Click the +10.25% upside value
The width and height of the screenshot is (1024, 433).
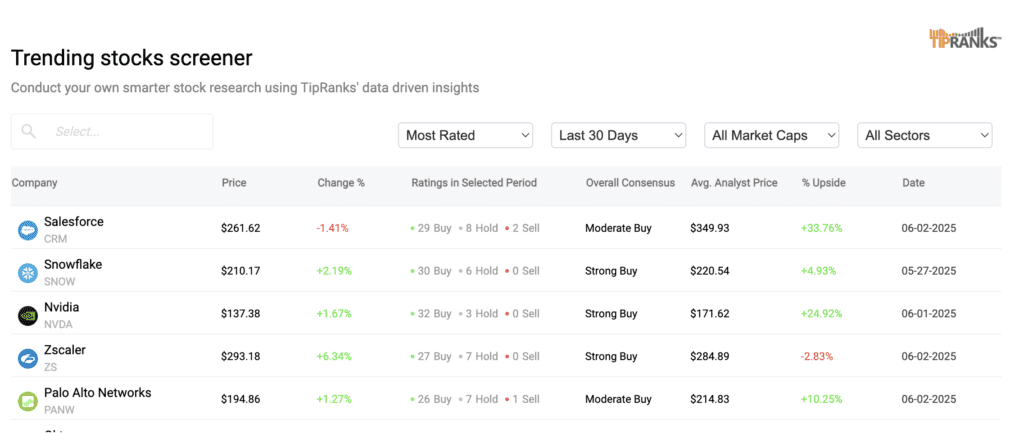(x=822, y=400)
